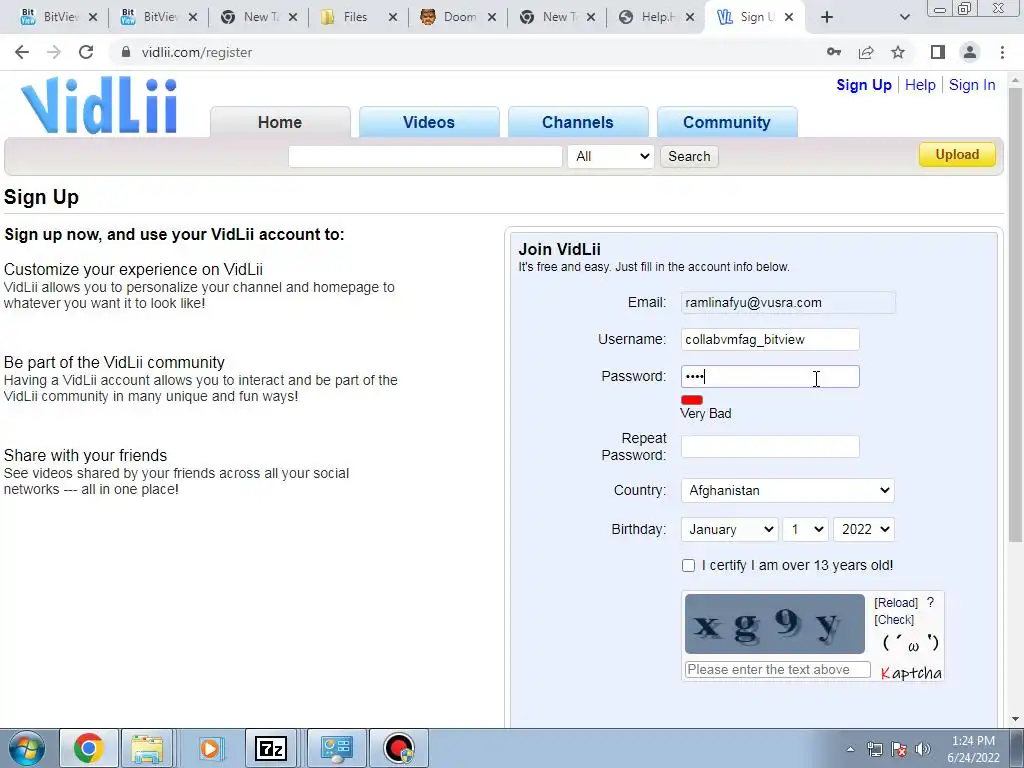
Task: Open the taskbar clock showing 1:24 PM
Action: [973, 749]
